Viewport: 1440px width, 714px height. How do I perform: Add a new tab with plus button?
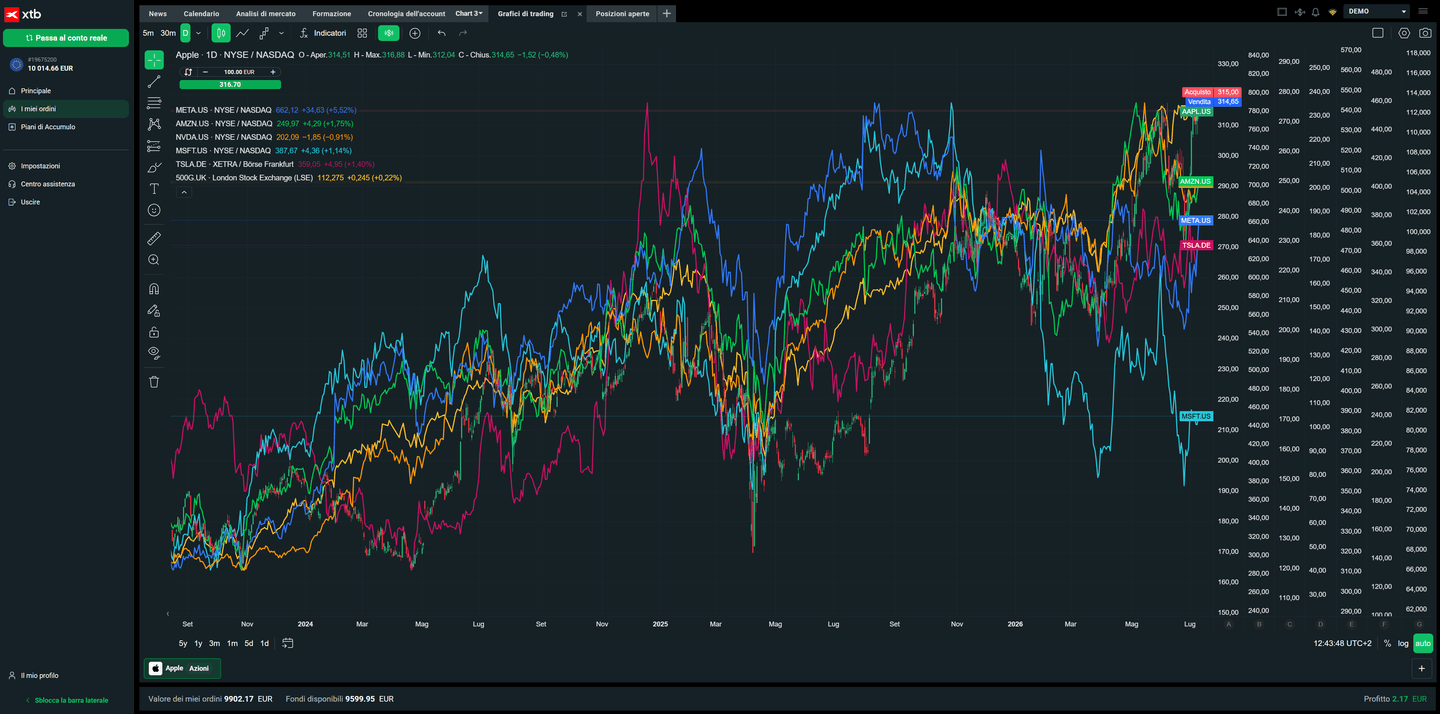(x=667, y=14)
